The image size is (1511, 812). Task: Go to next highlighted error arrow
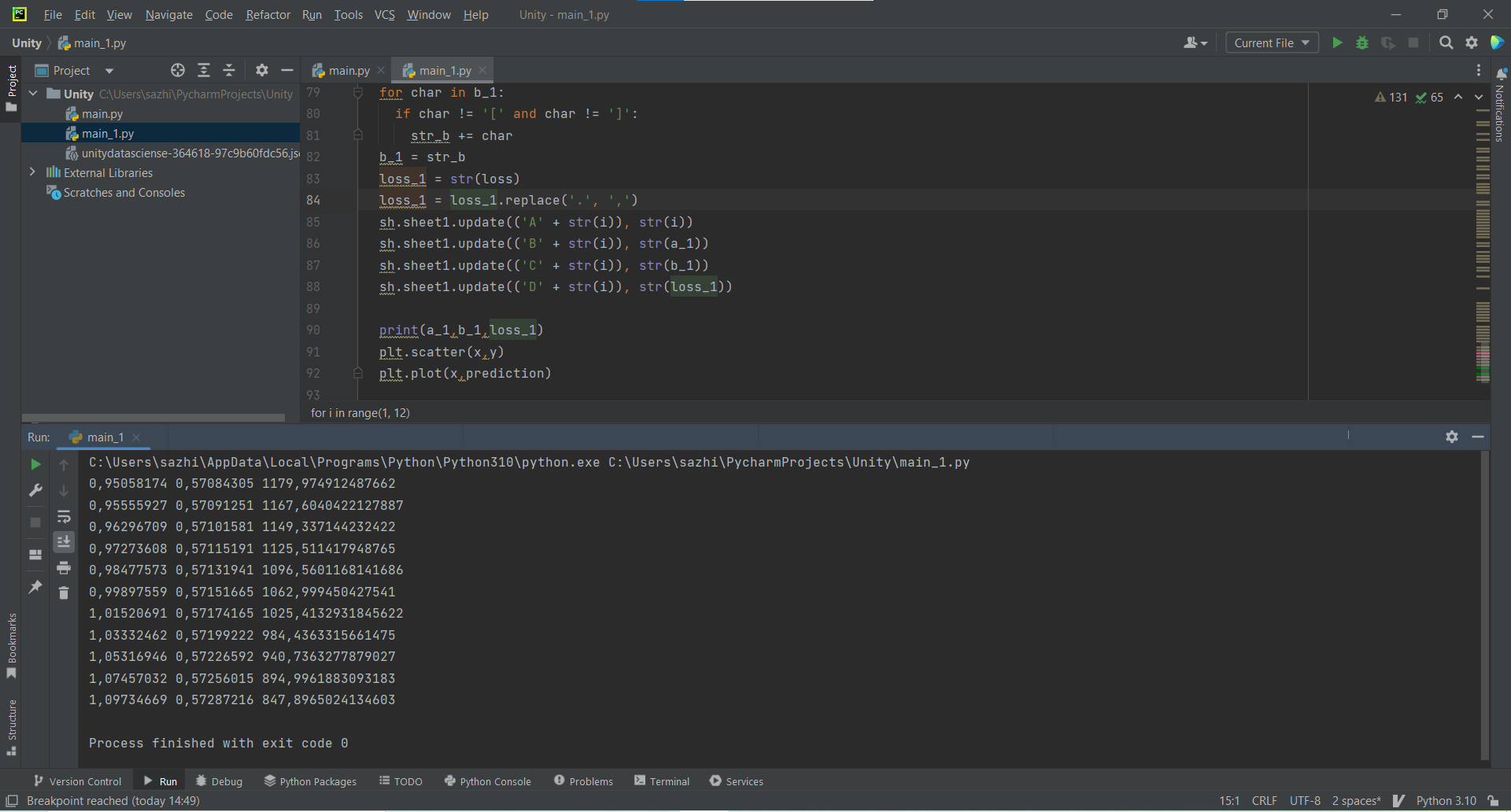(1479, 97)
